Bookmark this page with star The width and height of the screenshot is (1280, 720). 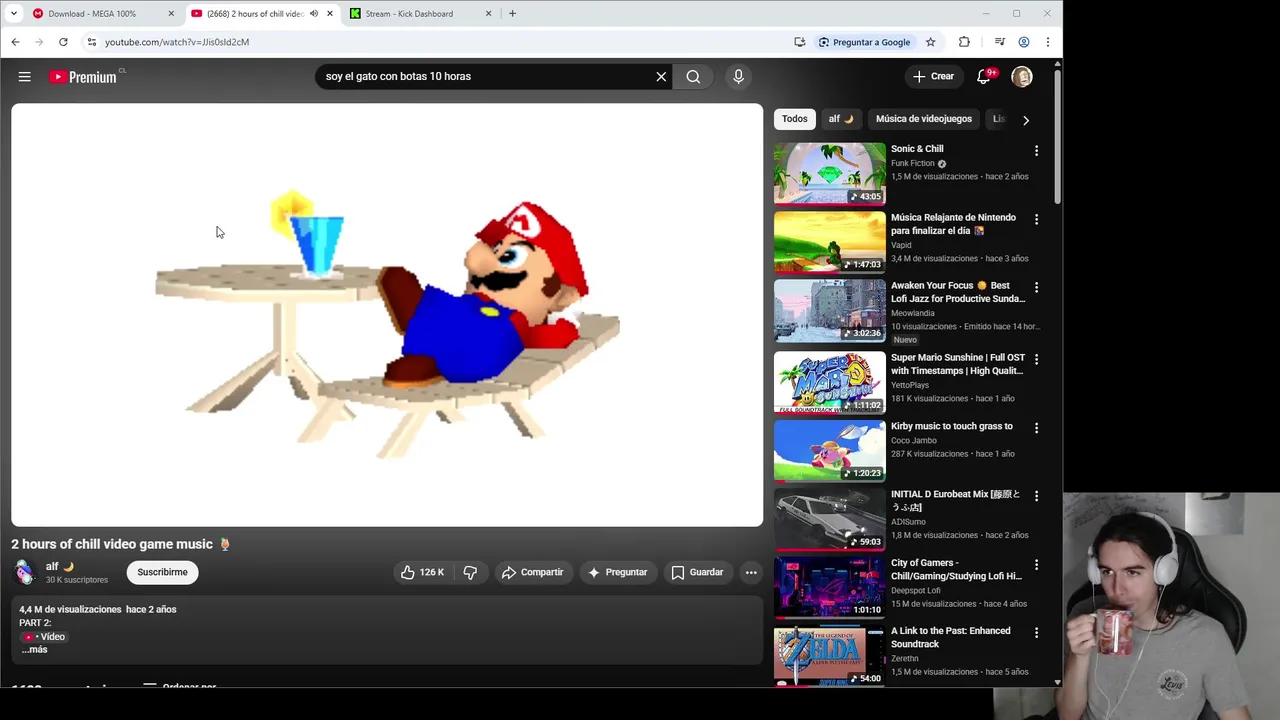(930, 42)
